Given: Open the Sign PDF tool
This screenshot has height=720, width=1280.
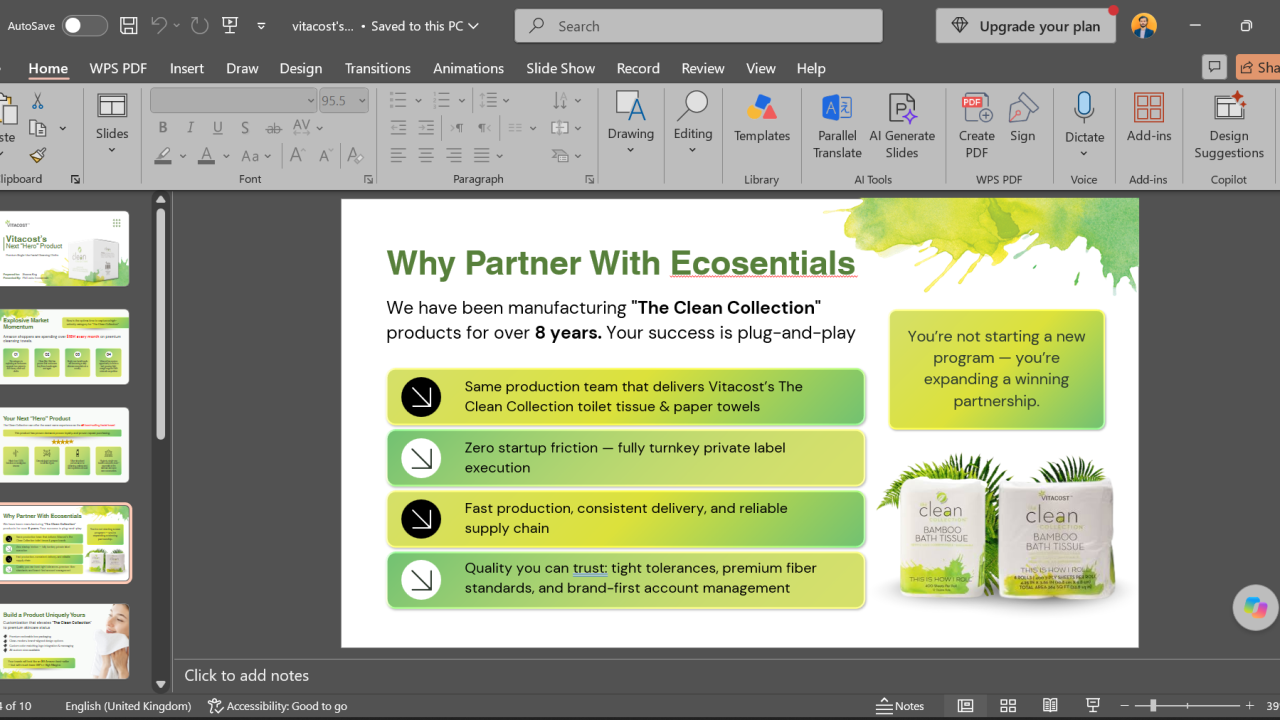Looking at the screenshot, I should coord(1023,118).
